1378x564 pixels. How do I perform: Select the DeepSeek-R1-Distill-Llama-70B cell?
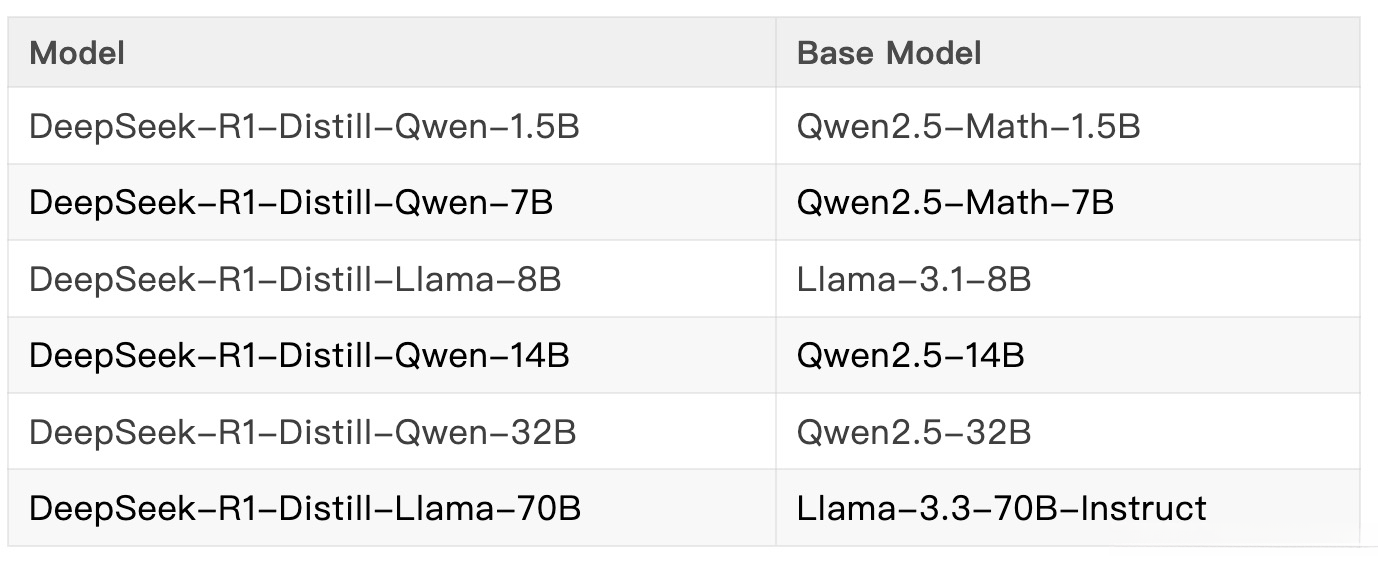pos(305,508)
